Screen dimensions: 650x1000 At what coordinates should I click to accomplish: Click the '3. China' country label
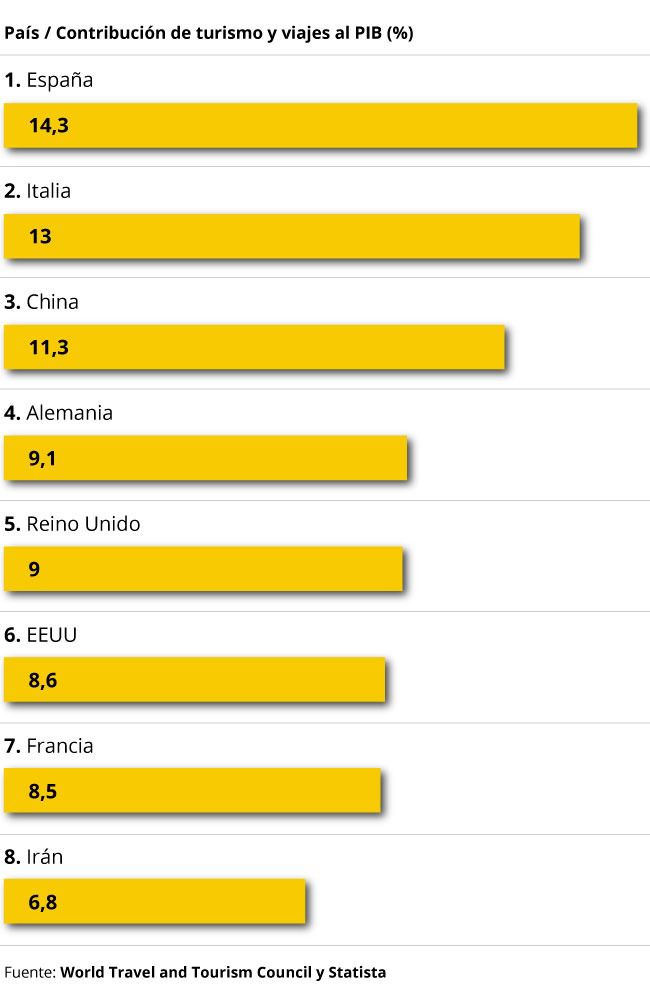pyautogui.click(x=41, y=302)
